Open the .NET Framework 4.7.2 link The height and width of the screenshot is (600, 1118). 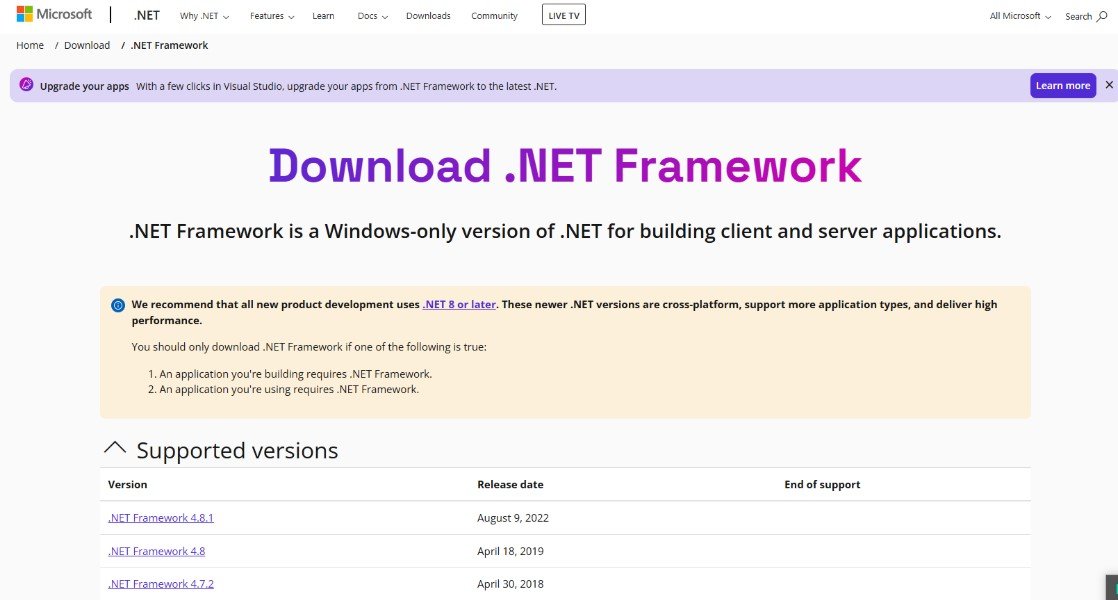coord(161,584)
